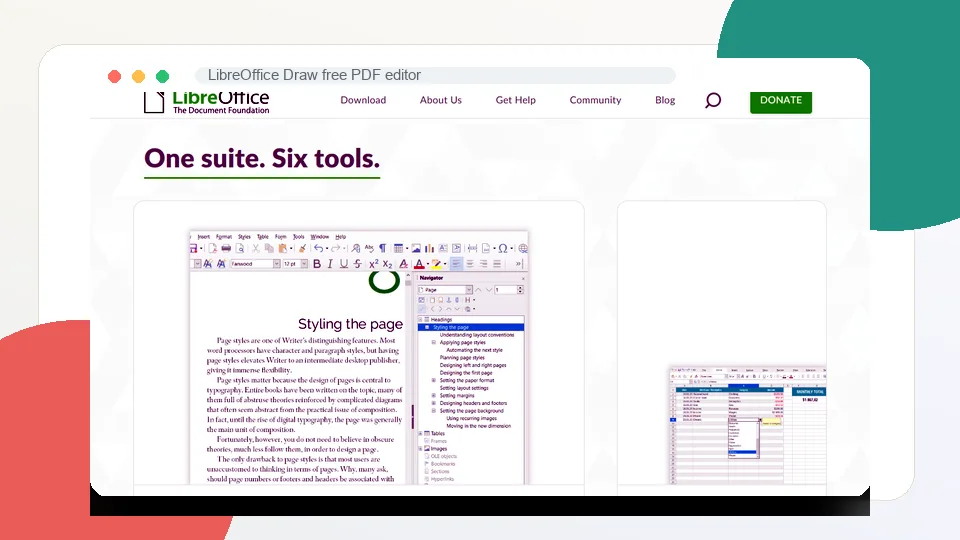Click the Subscript x₂ icon
Screen dimensions: 960x540
[388, 264]
